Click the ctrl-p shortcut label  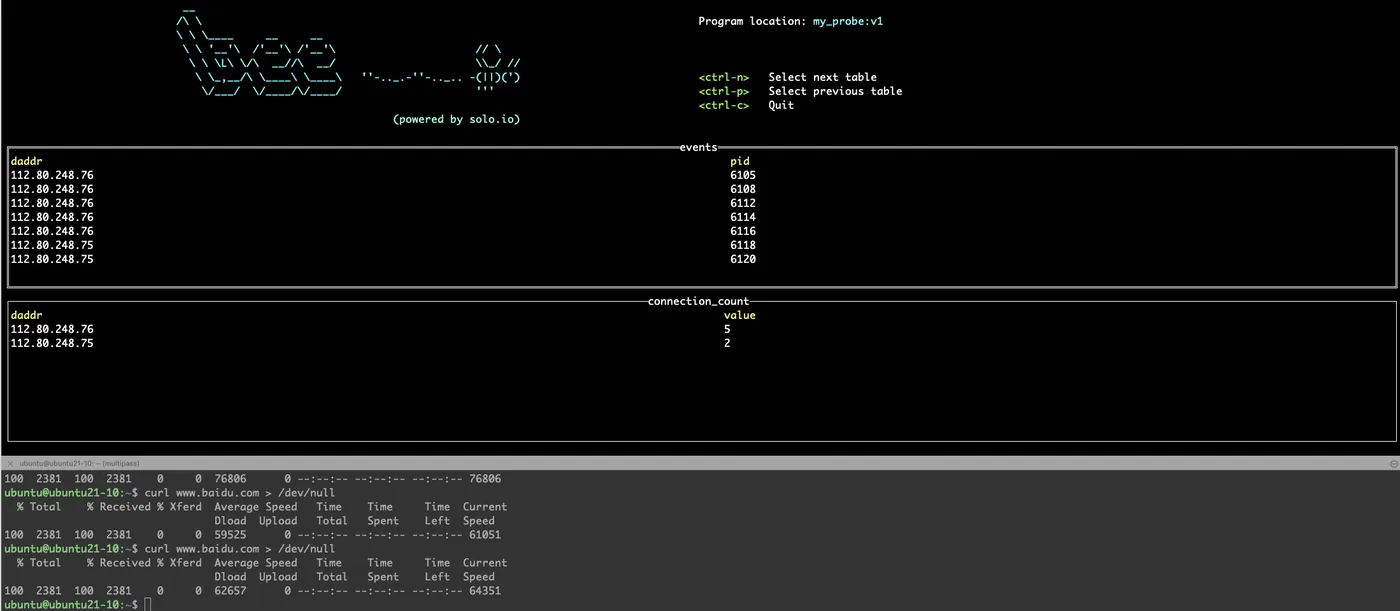point(723,91)
